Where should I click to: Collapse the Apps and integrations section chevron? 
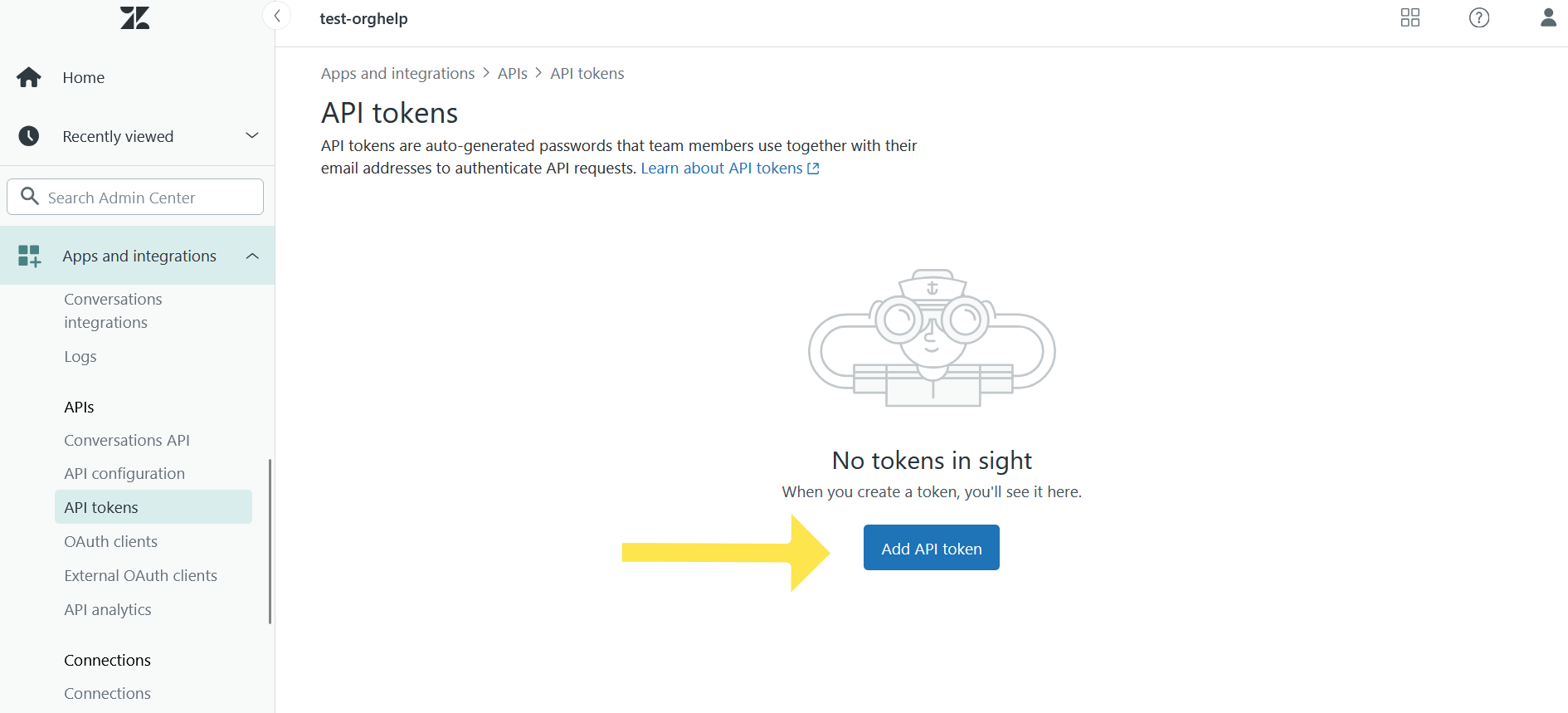(252, 256)
